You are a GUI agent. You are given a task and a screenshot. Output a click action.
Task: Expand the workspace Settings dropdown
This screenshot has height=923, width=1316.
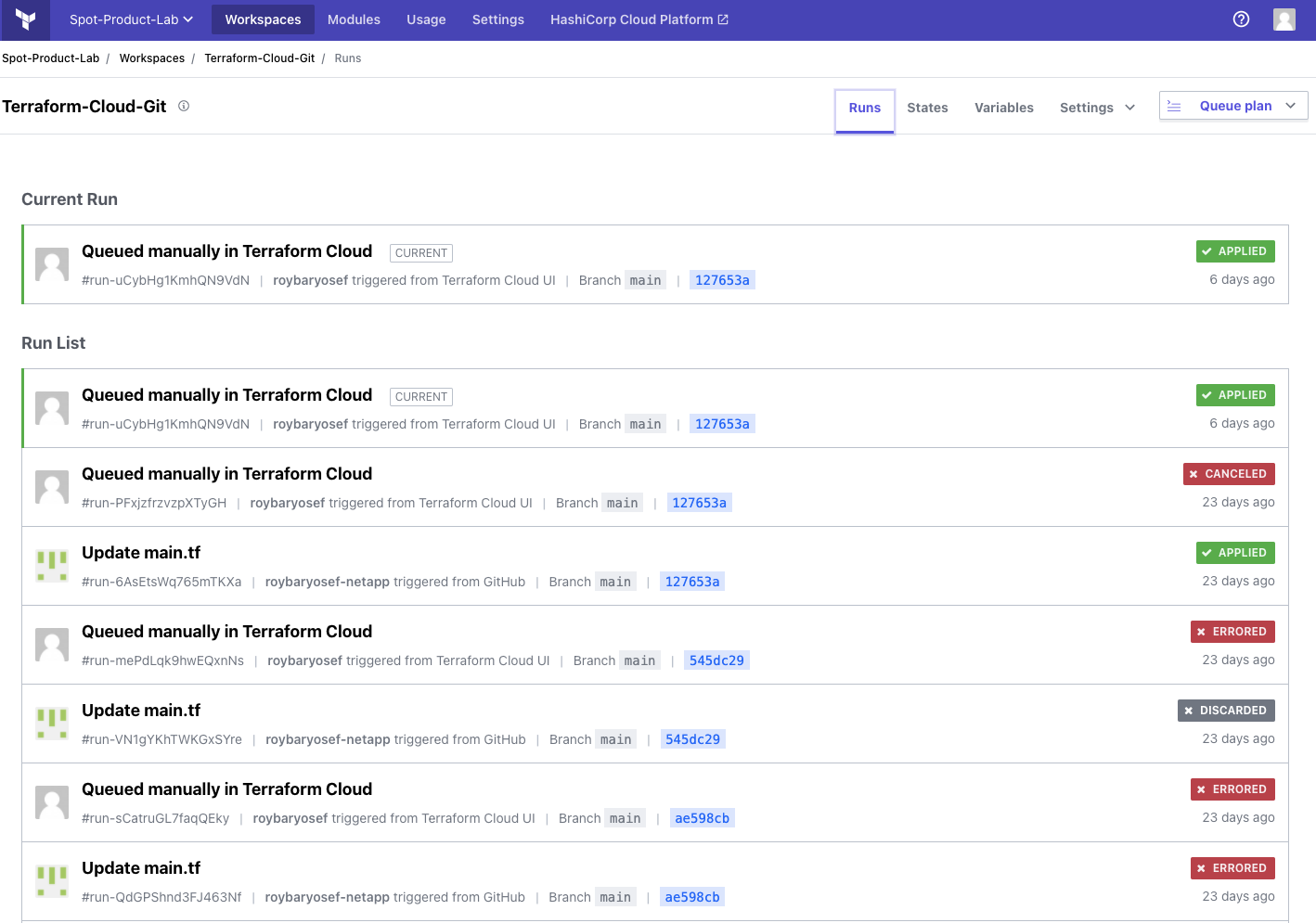tap(1097, 108)
